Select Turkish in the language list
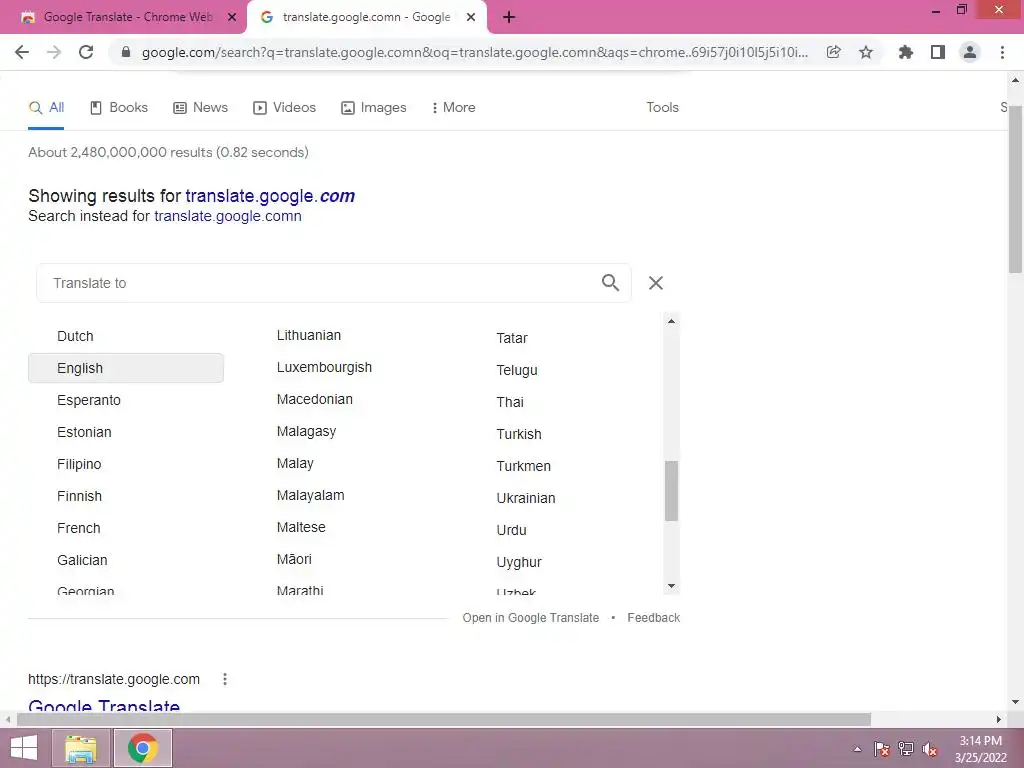Image resolution: width=1024 pixels, height=768 pixels. 519,434
